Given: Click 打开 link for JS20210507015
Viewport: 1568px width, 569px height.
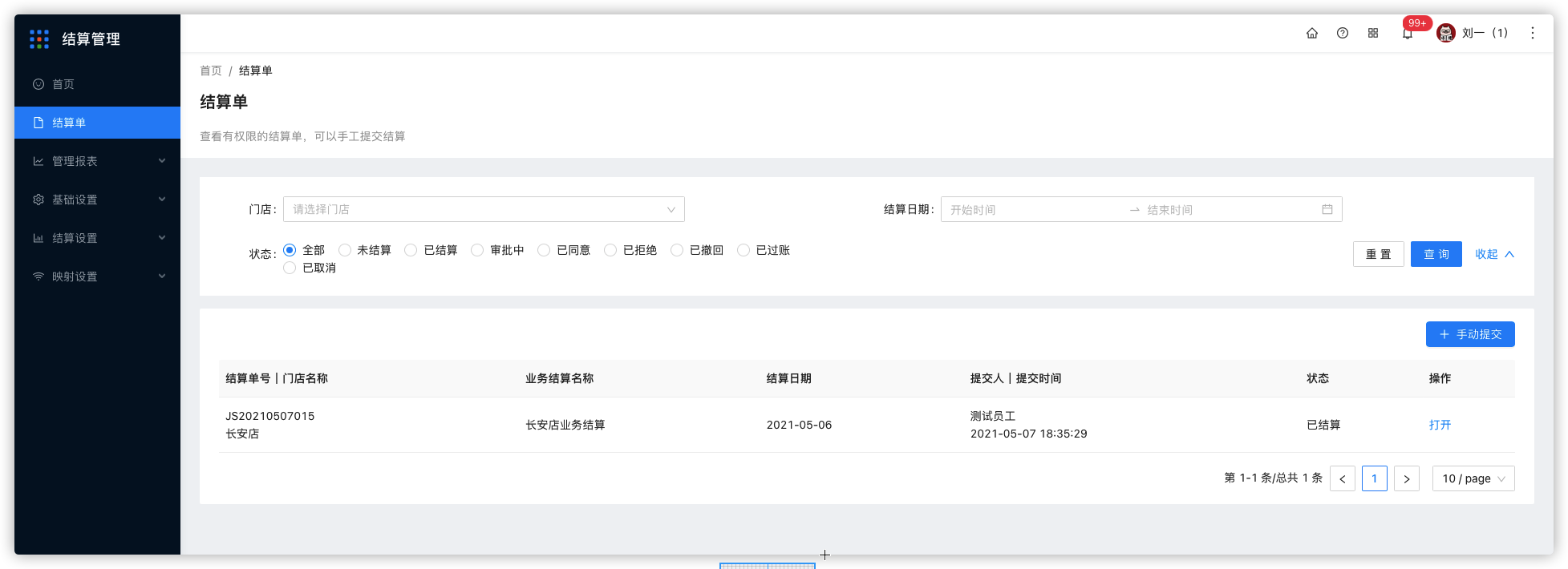Looking at the screenshot, I should pos(1440,425).
